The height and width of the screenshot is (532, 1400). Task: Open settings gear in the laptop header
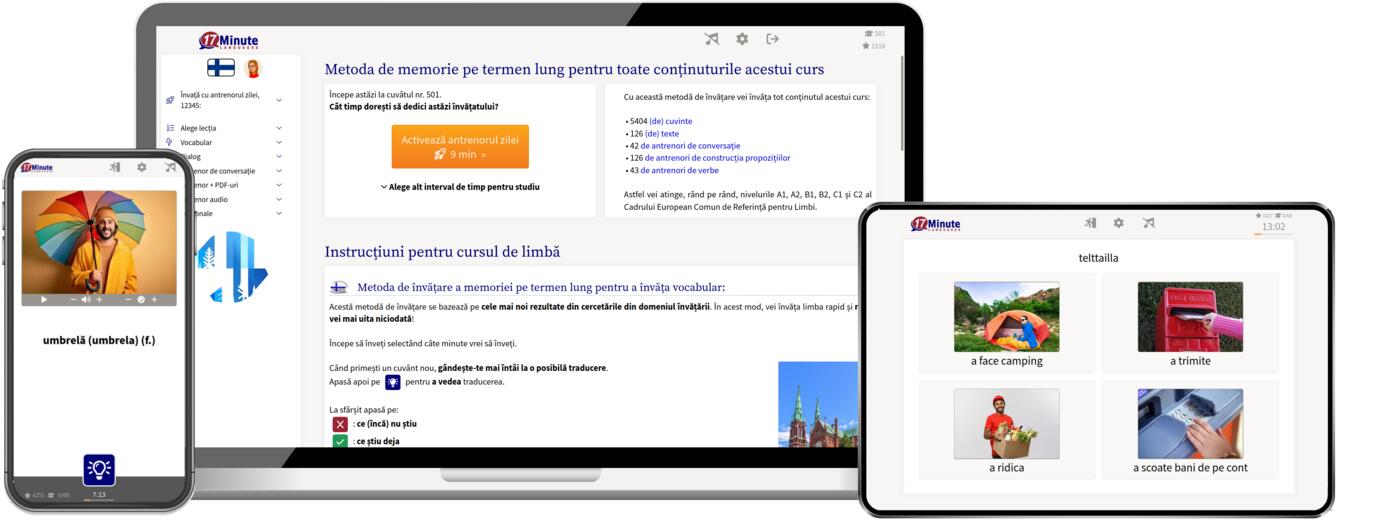tap(742, 39)
